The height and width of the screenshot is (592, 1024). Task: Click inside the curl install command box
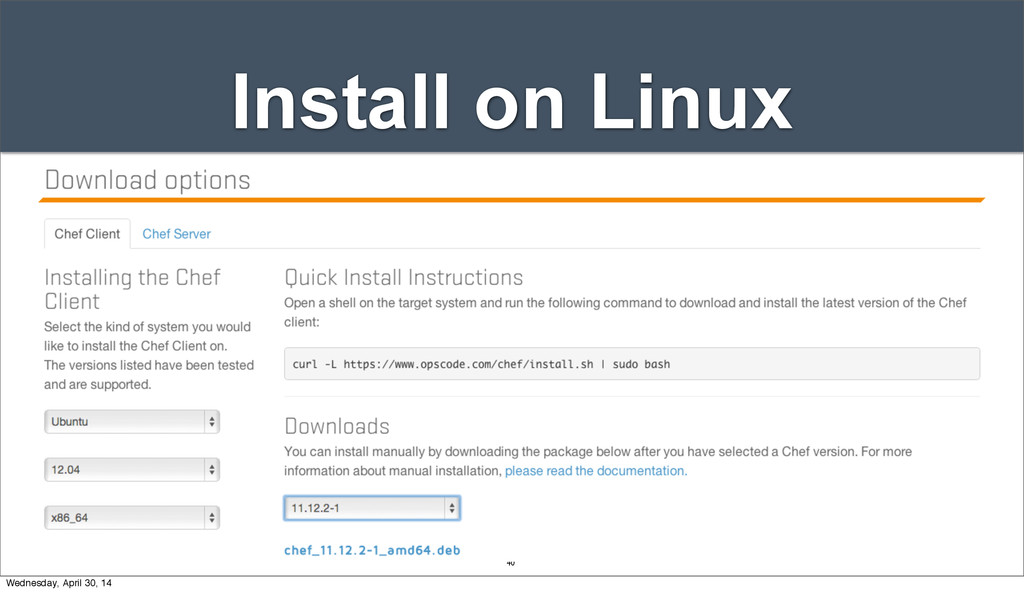[631, 364]
